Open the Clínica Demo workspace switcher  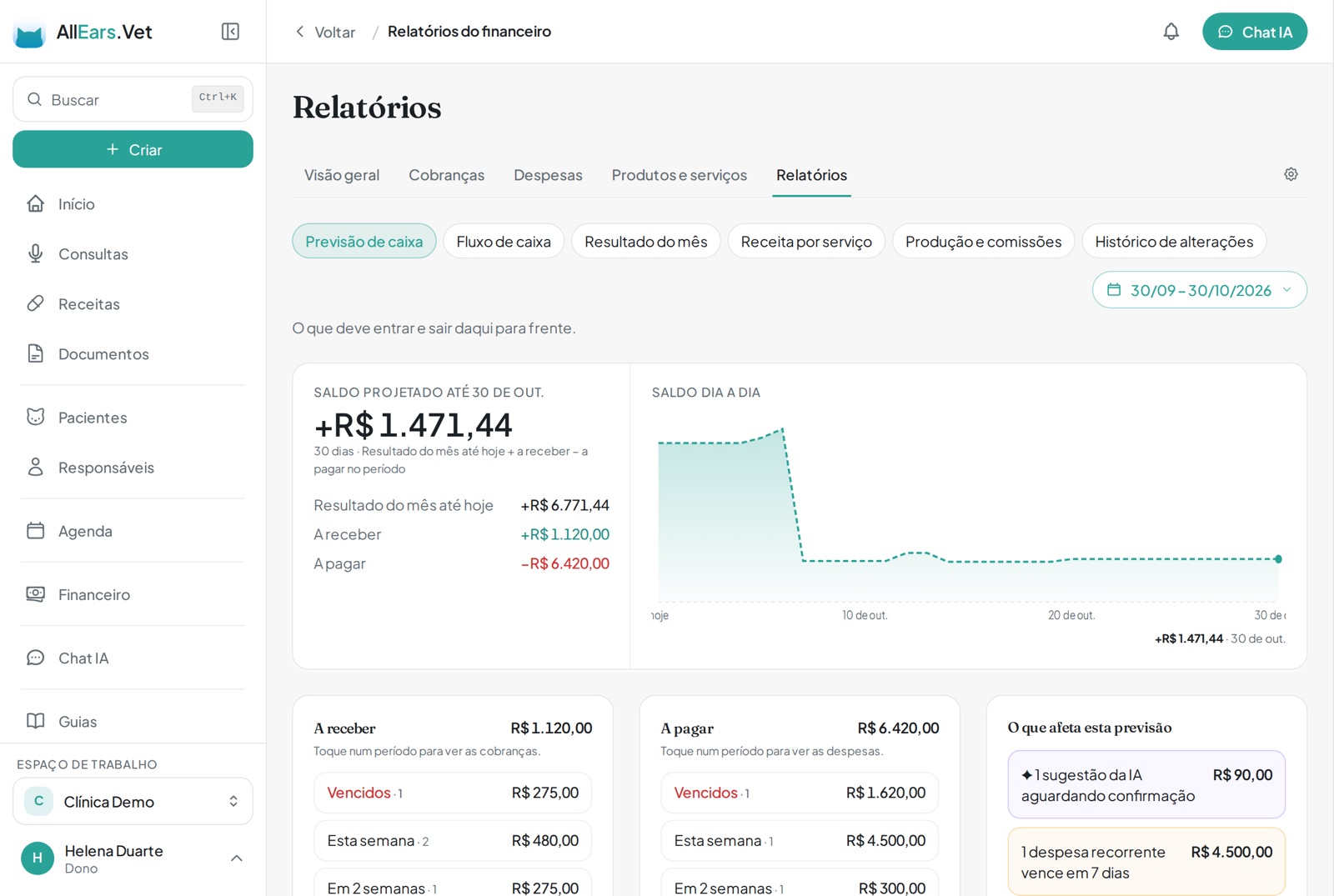point(133,801)
